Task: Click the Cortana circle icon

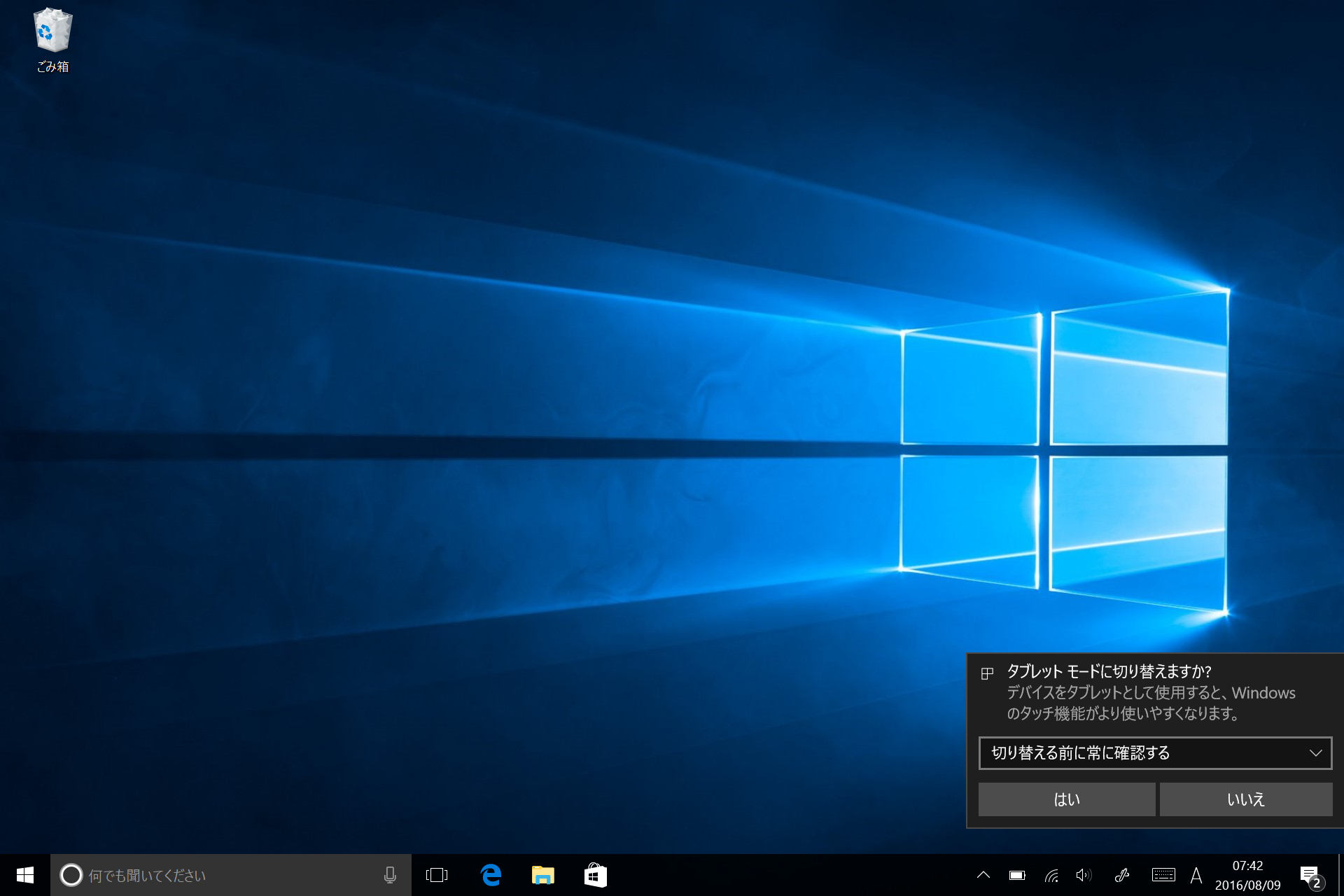Action: [x=71, y=875]
